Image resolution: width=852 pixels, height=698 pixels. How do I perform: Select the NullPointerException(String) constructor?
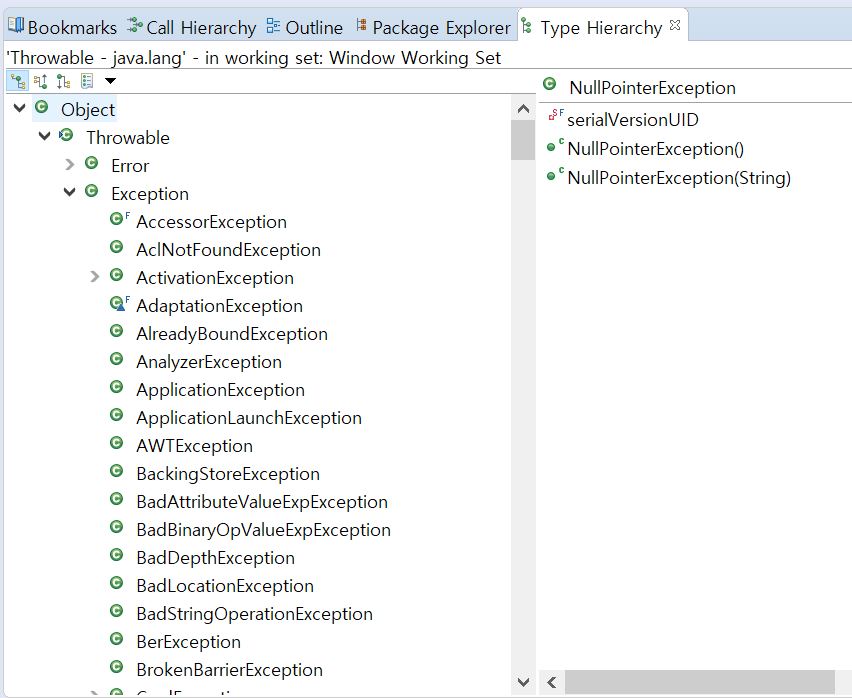coord(678,178)
